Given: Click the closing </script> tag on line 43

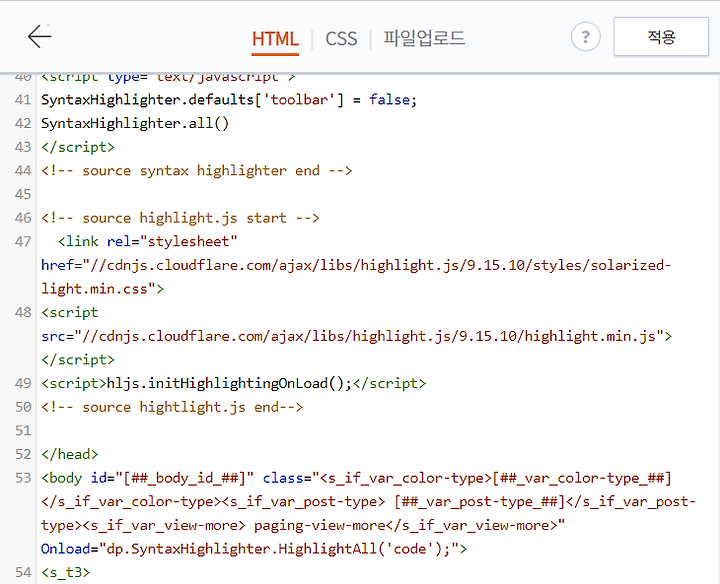Looking at the screenshot, I should click(78, 147).
